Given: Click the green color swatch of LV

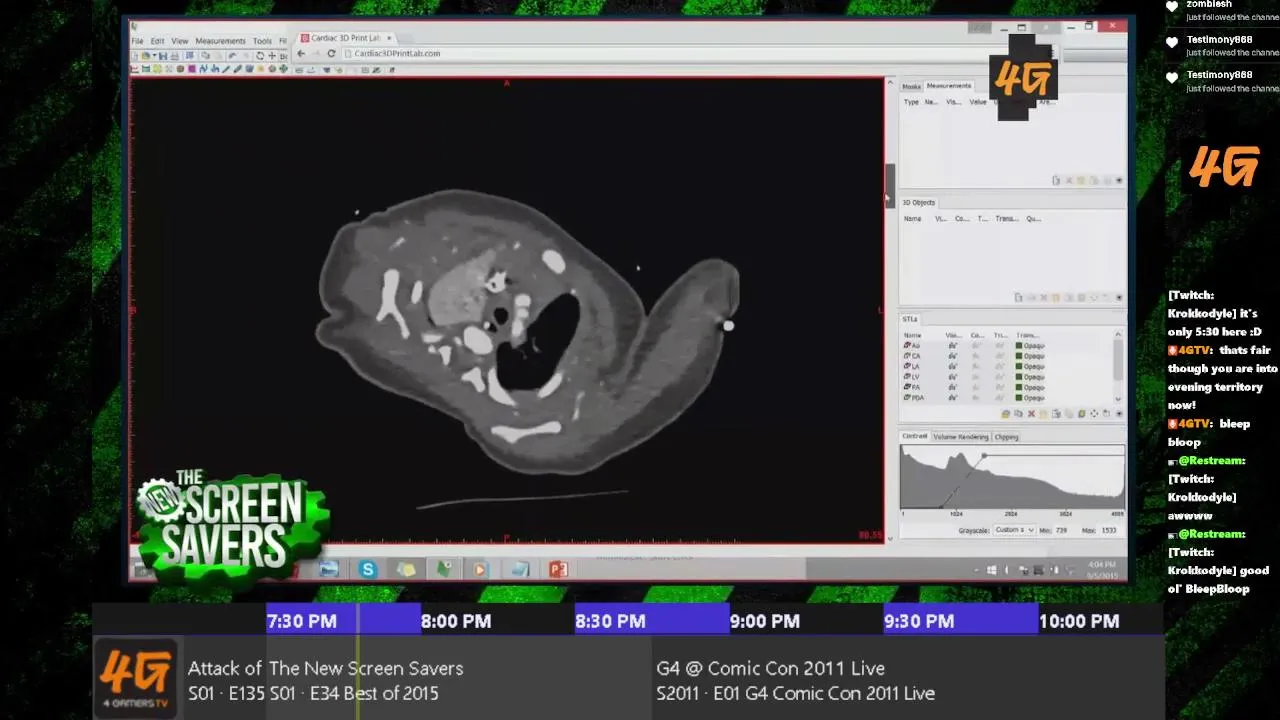Looking at the screenshot, I should [1019, 377].
